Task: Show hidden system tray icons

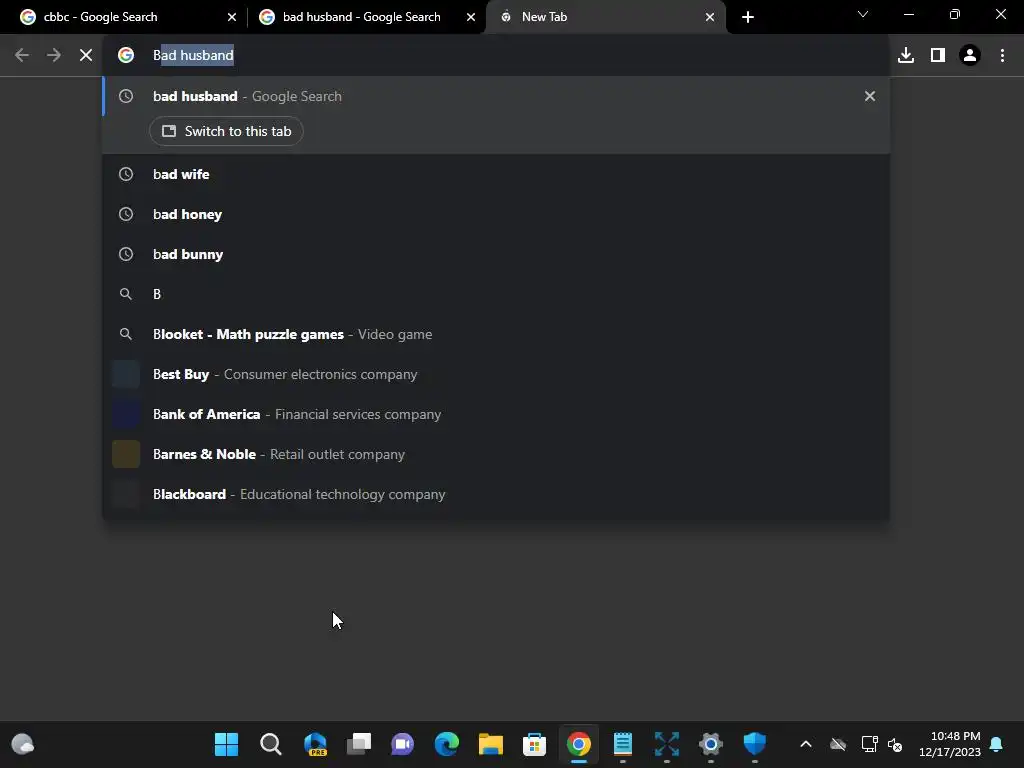Action: tap(806, 744)
